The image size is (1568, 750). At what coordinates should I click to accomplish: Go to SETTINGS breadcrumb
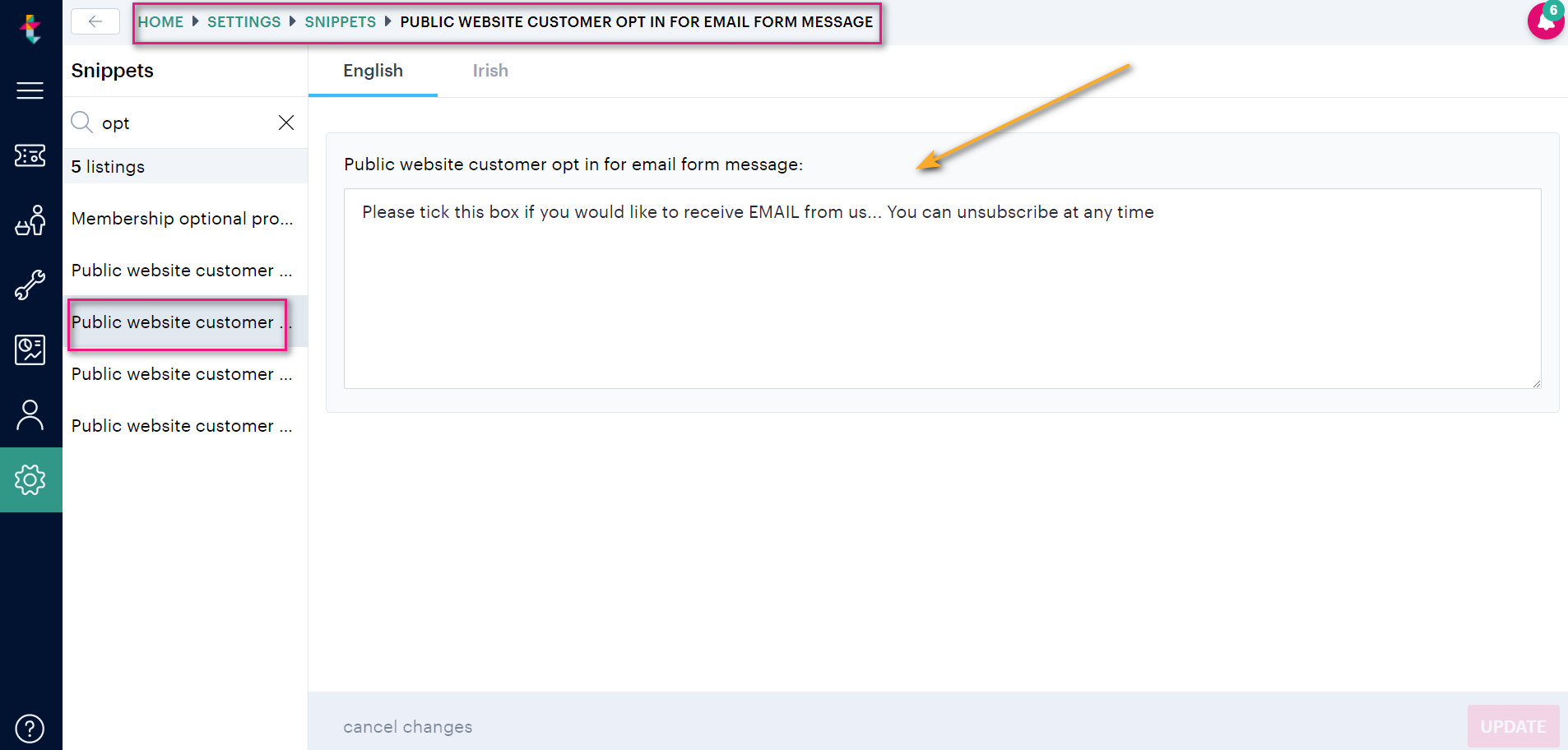click(244, 22)
